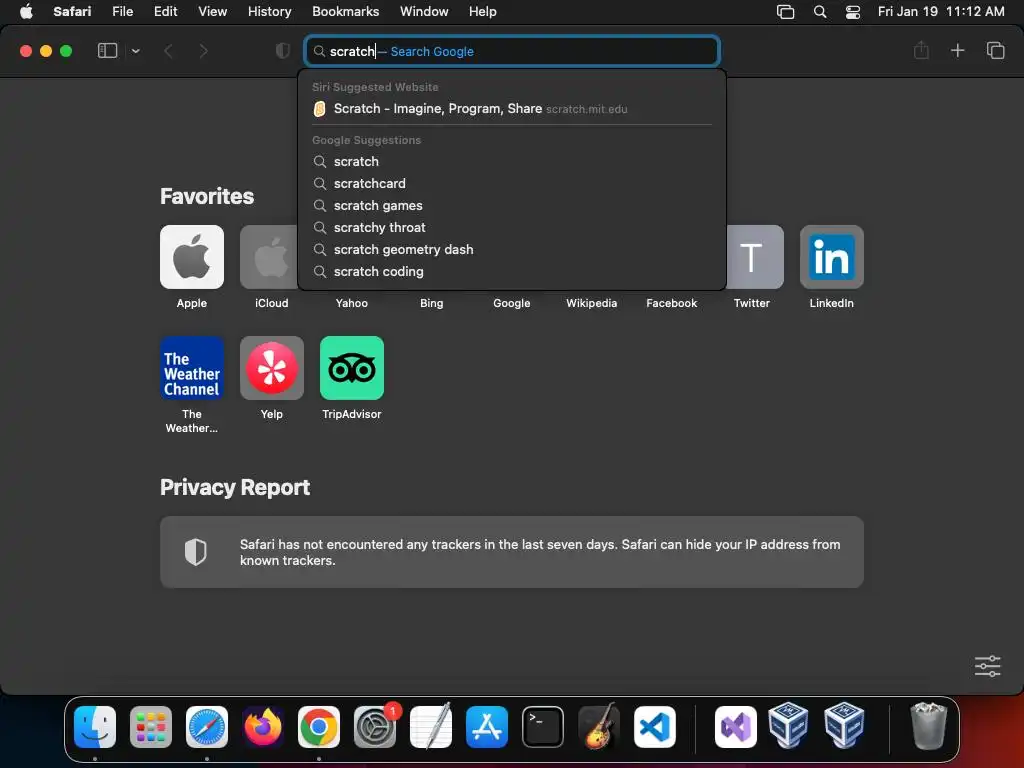1024x768 pixels.
Task: Launch GarageBand from the Dock
Action: 599,727
